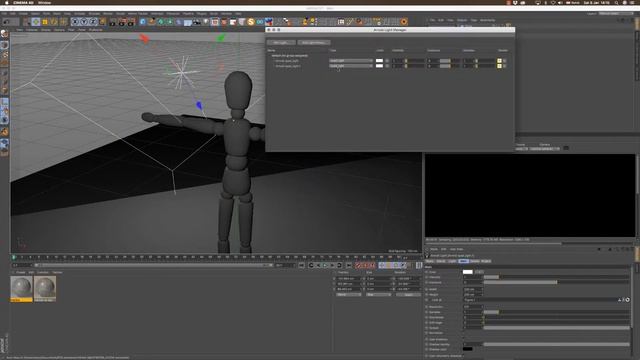Open Camera dropdown above IPR render view

[x=544, y=149]
